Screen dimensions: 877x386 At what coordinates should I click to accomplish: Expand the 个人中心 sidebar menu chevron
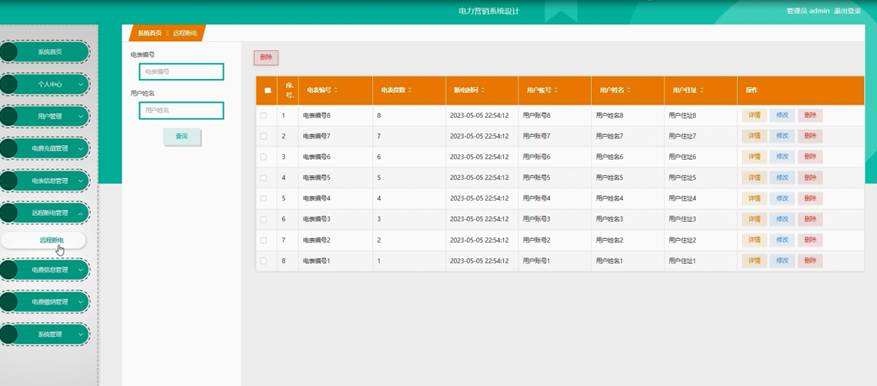pos(81,84)
